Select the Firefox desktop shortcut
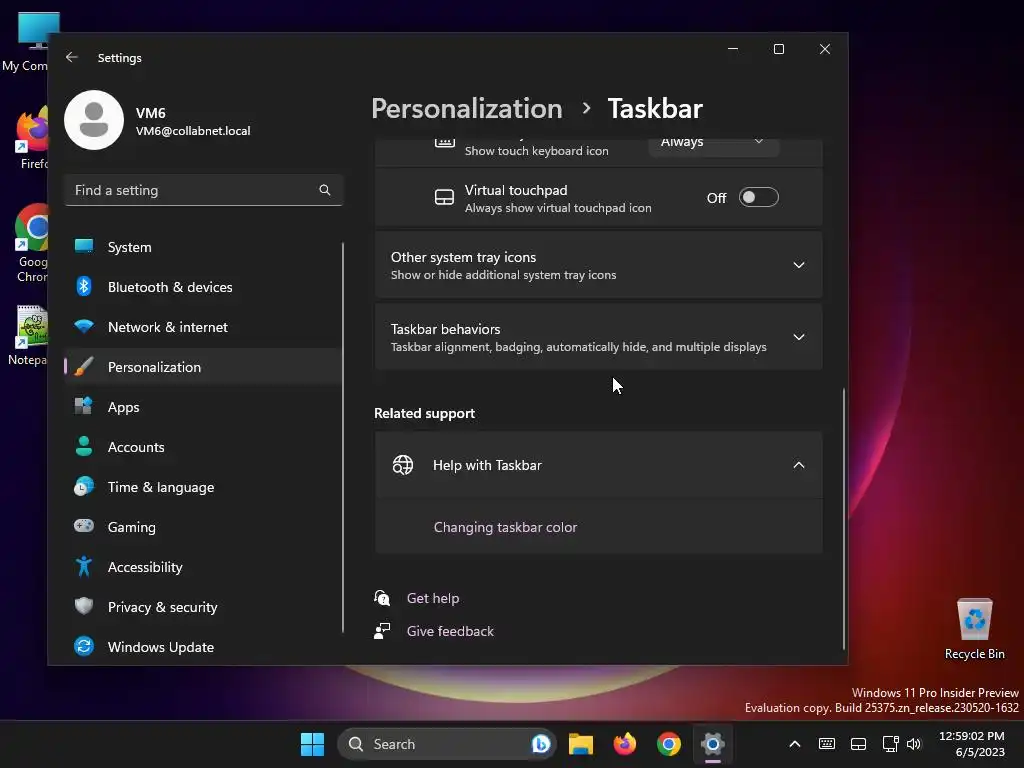Viewport: 1024px width, 768px height. 33,138
